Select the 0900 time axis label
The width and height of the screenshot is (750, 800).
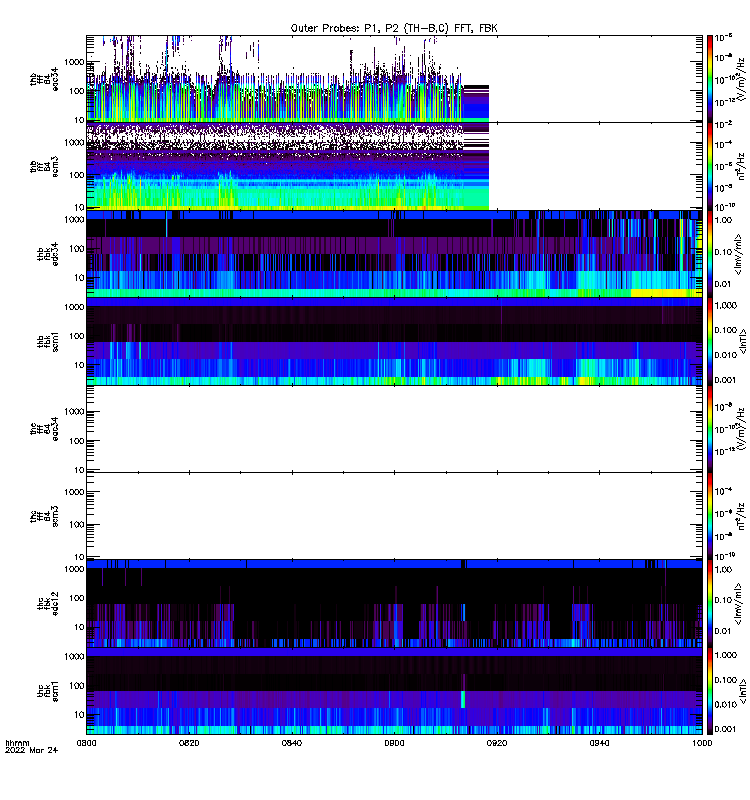pos(394,743)
